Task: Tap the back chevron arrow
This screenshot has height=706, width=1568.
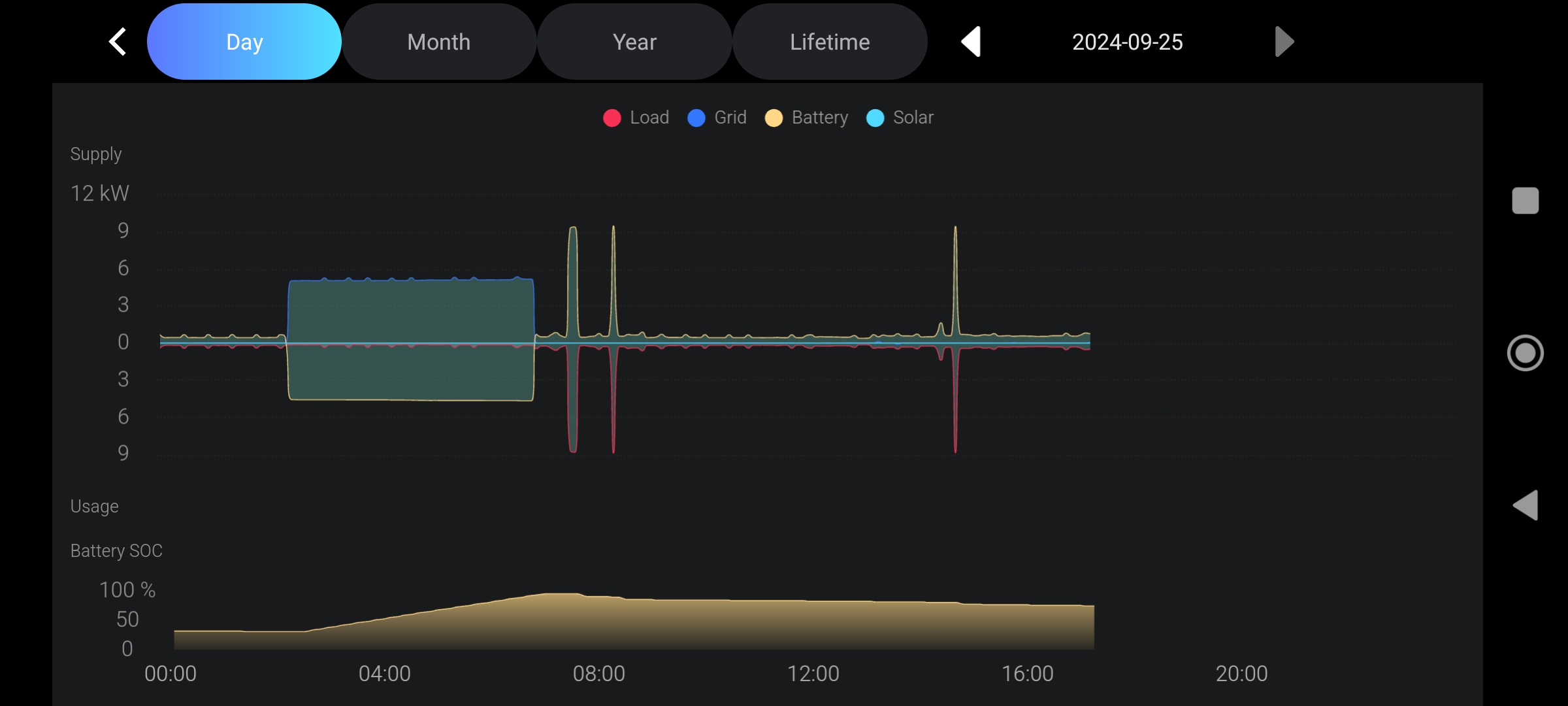Action: point(118,42)
